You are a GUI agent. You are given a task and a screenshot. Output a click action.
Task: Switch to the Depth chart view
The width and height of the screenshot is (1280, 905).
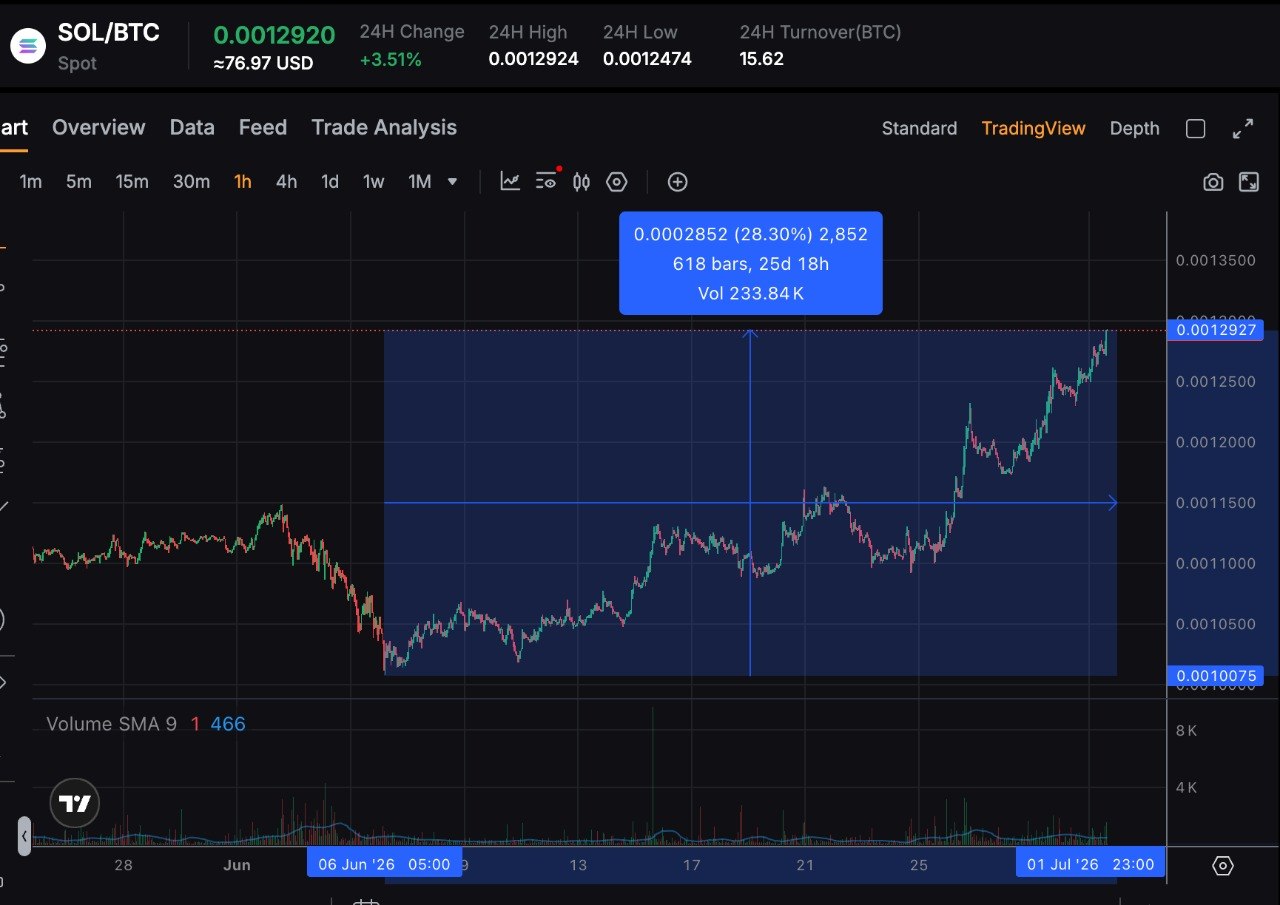coord(1135,128)
